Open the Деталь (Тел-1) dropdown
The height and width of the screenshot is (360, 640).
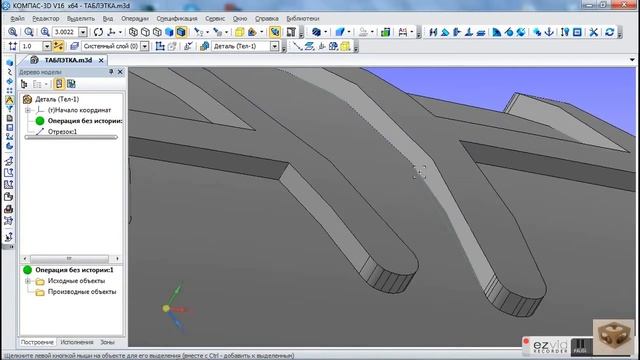[x=275, y=47]
